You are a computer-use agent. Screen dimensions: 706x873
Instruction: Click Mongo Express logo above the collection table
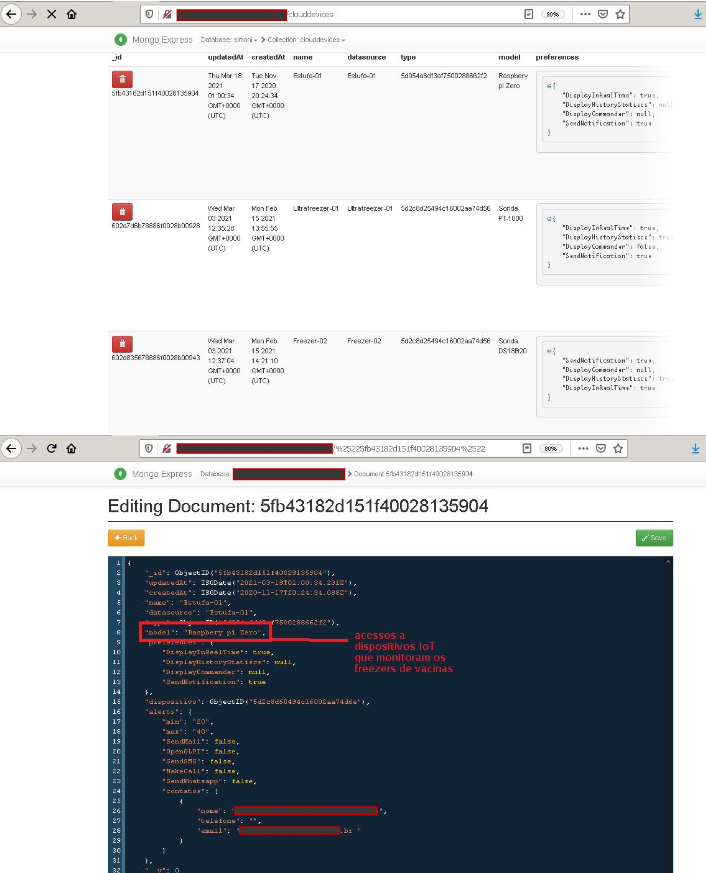coord(120,40)
